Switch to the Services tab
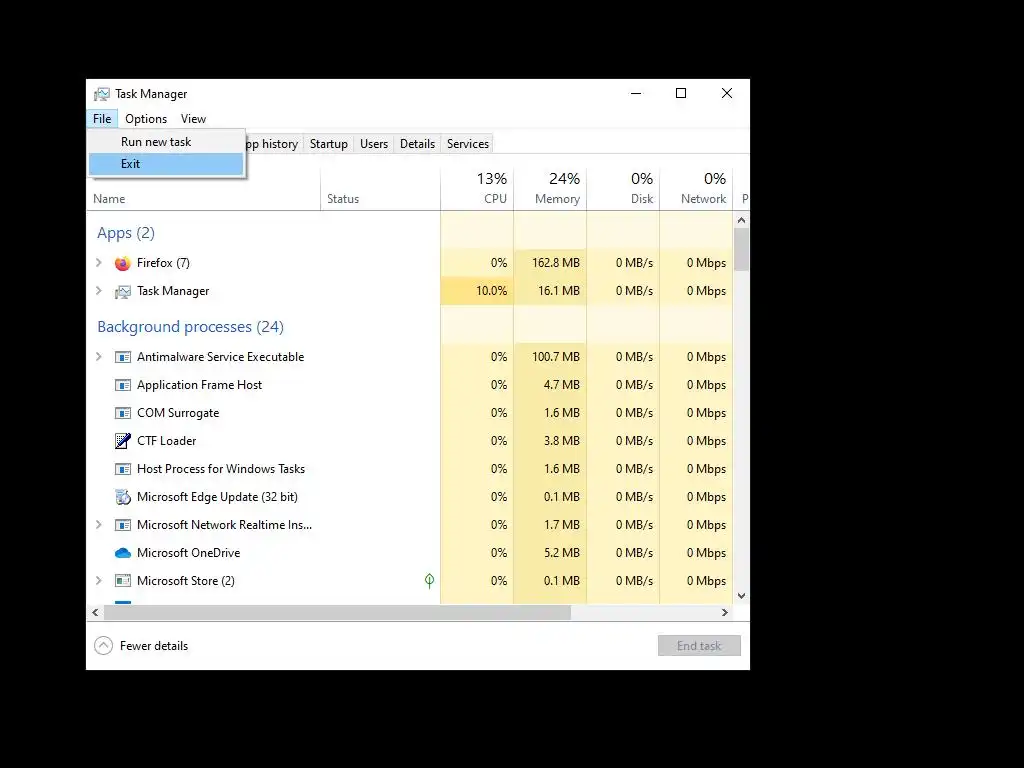The height and width of the screenshot is (768, 1024). 468,144
